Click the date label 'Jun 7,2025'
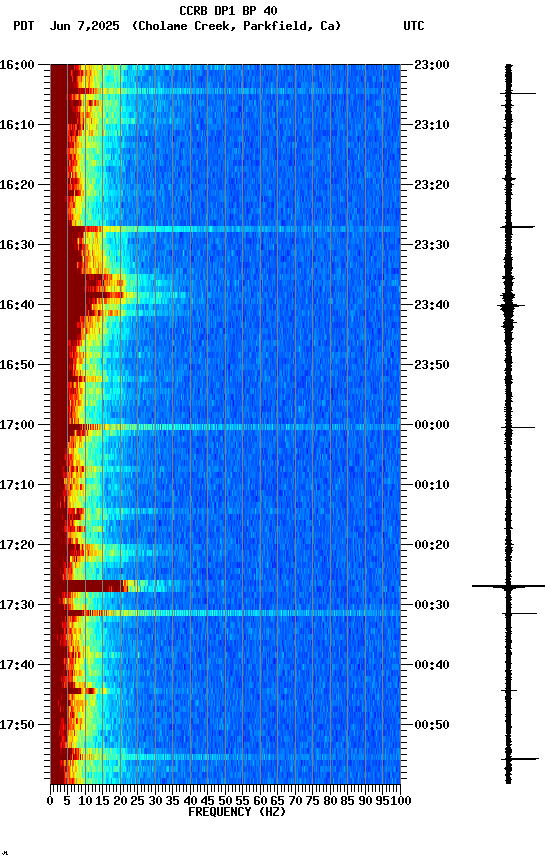The image size is (552, 864). point(84,26)
